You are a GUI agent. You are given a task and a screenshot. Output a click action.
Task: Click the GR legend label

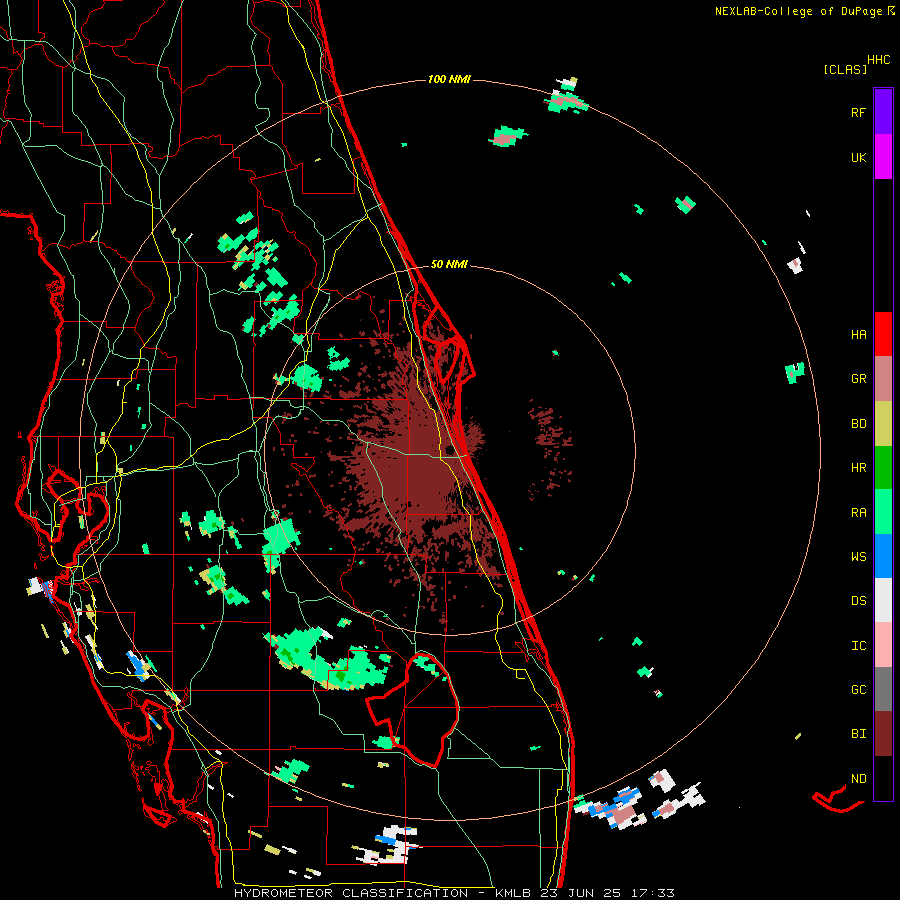click(x=858, y=379)
